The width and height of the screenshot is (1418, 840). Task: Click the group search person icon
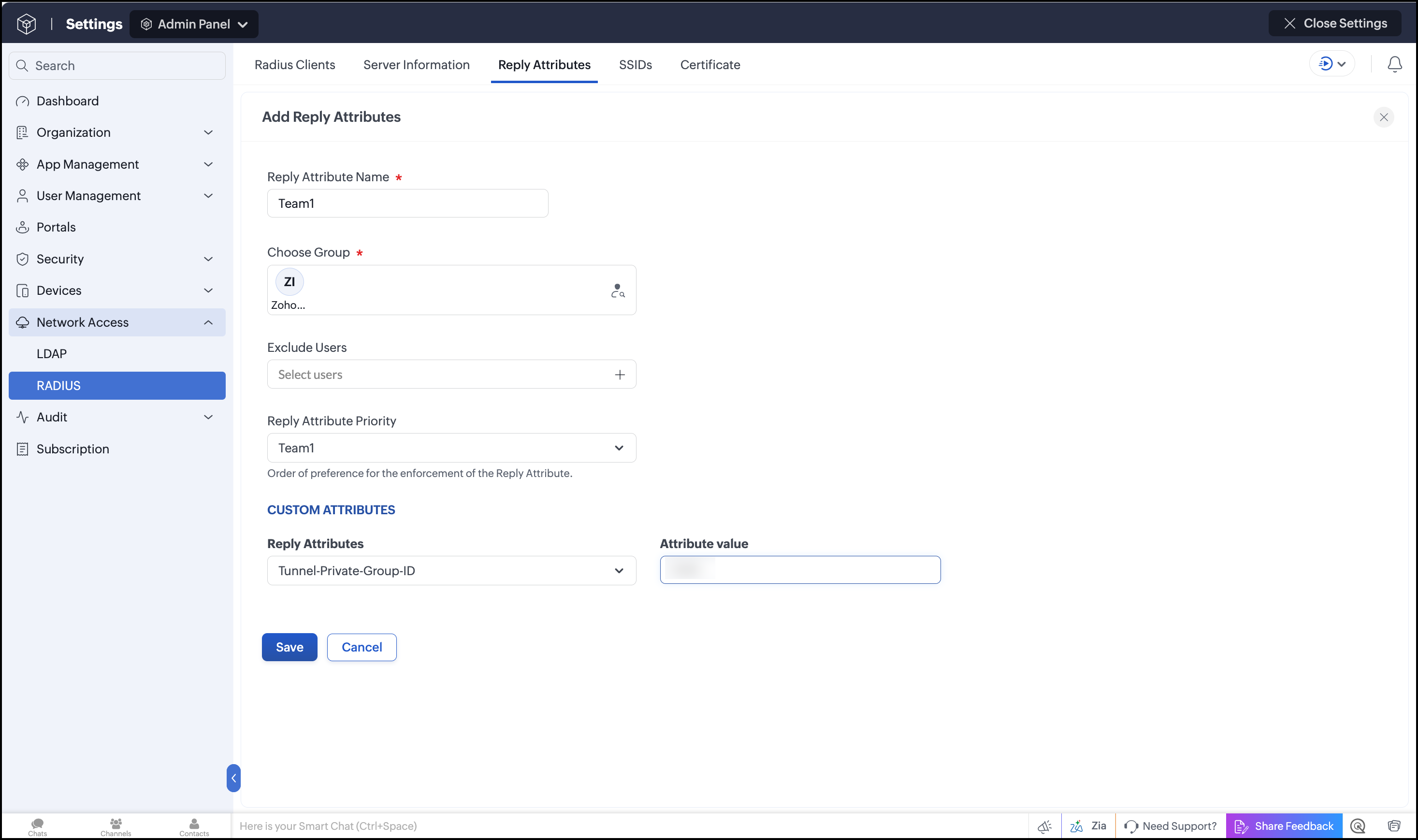(x=618, y=290)
